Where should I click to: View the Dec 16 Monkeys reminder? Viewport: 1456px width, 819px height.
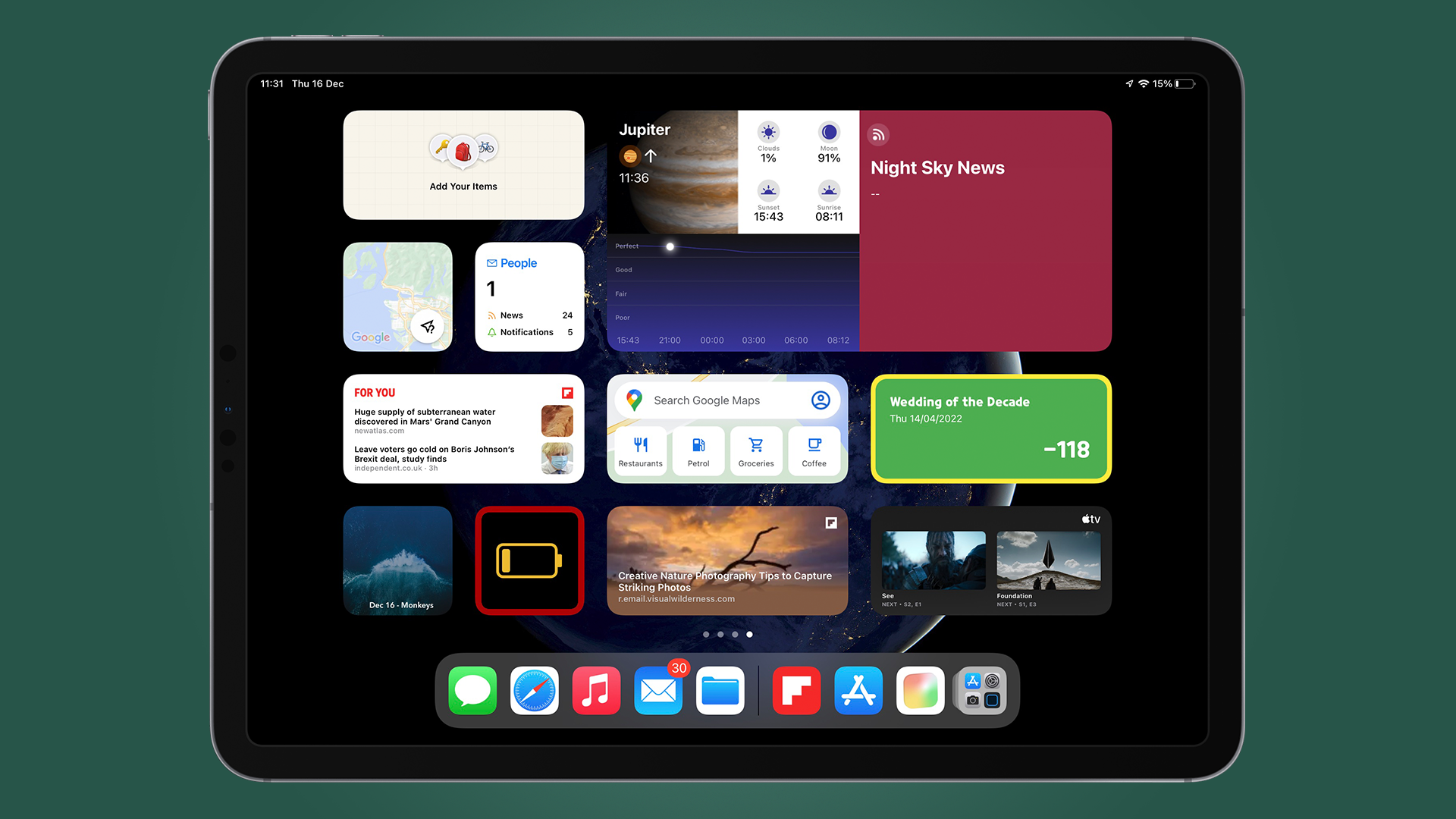click(x=397, y=560)
